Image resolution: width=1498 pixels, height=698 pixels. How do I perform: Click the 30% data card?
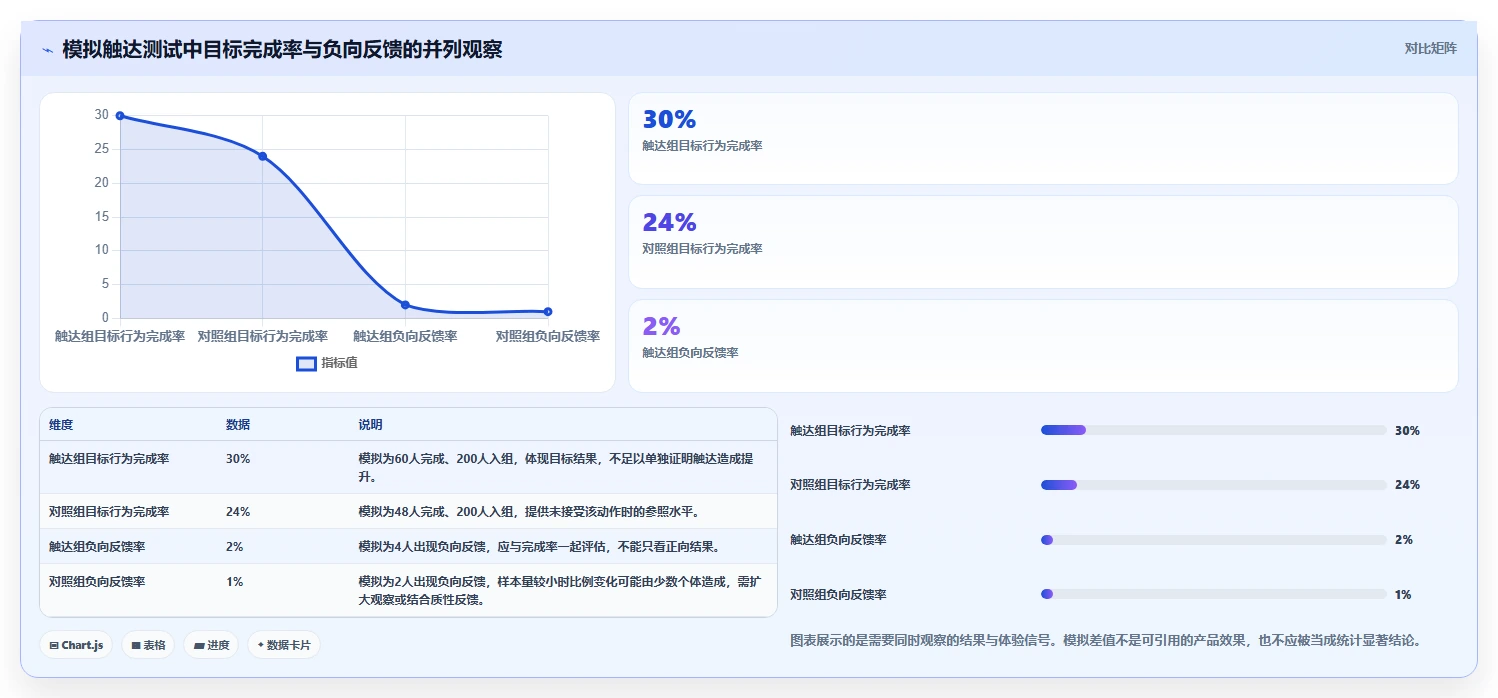(1043, 138)
